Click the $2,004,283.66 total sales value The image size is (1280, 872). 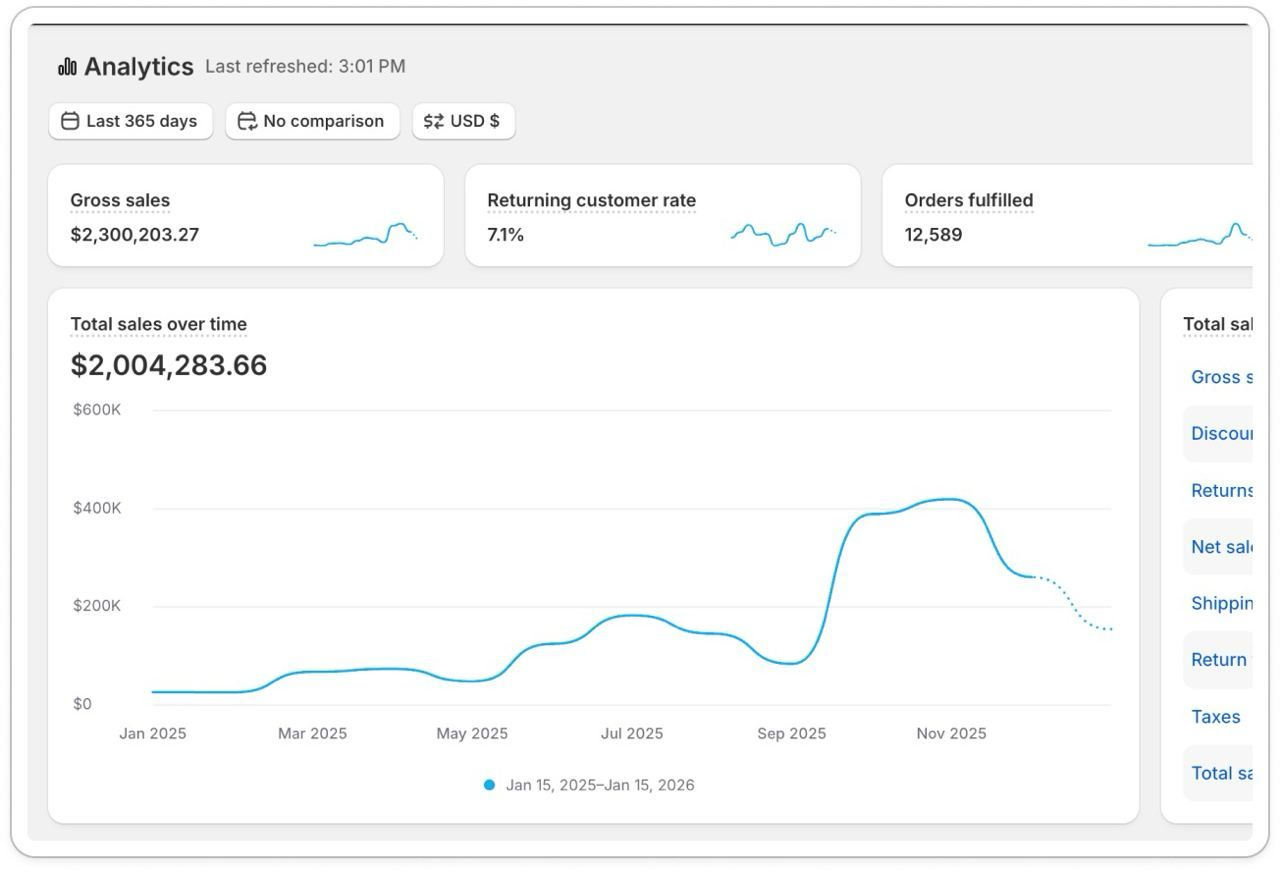(x=169, y=365)
